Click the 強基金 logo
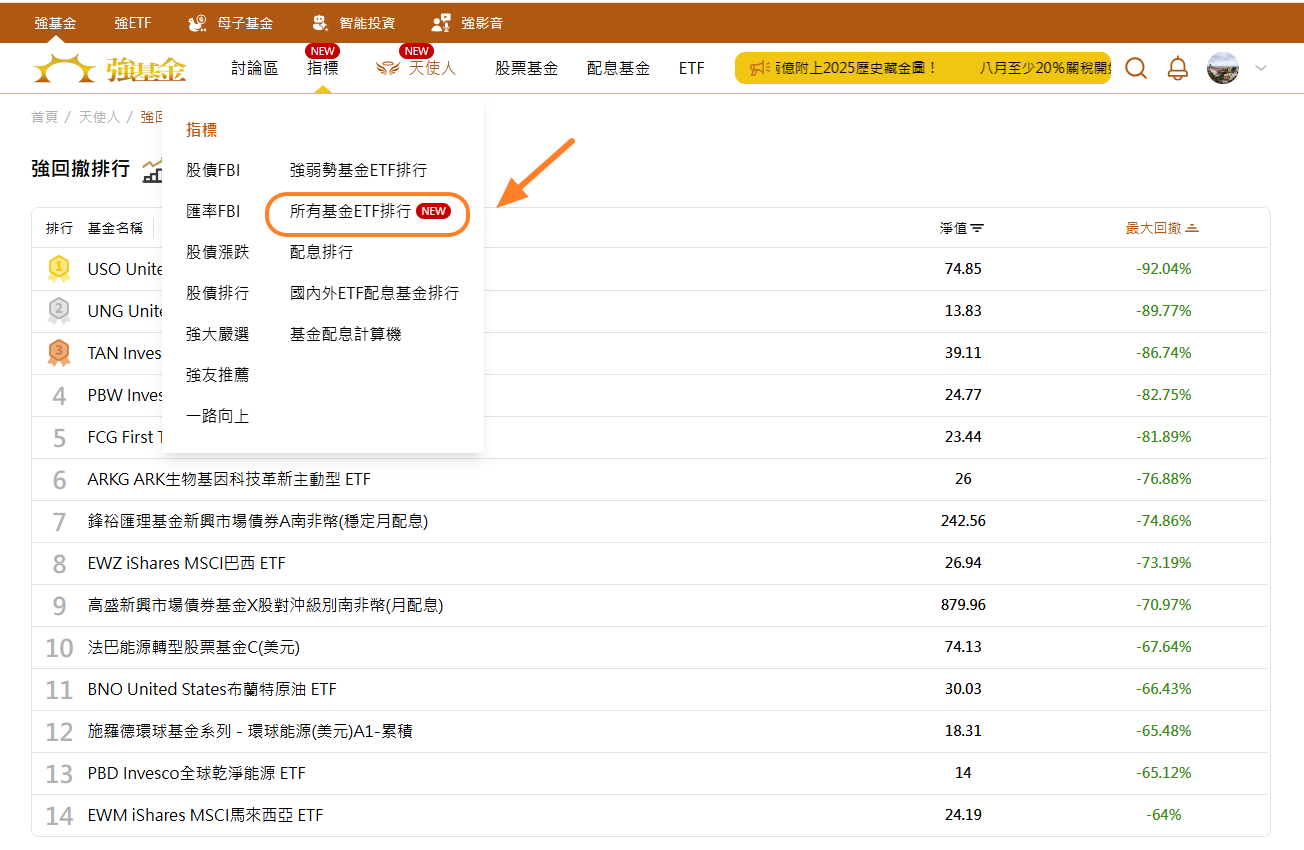The image size is (1304, 850). pyautogui.click(x=110, y=68)
